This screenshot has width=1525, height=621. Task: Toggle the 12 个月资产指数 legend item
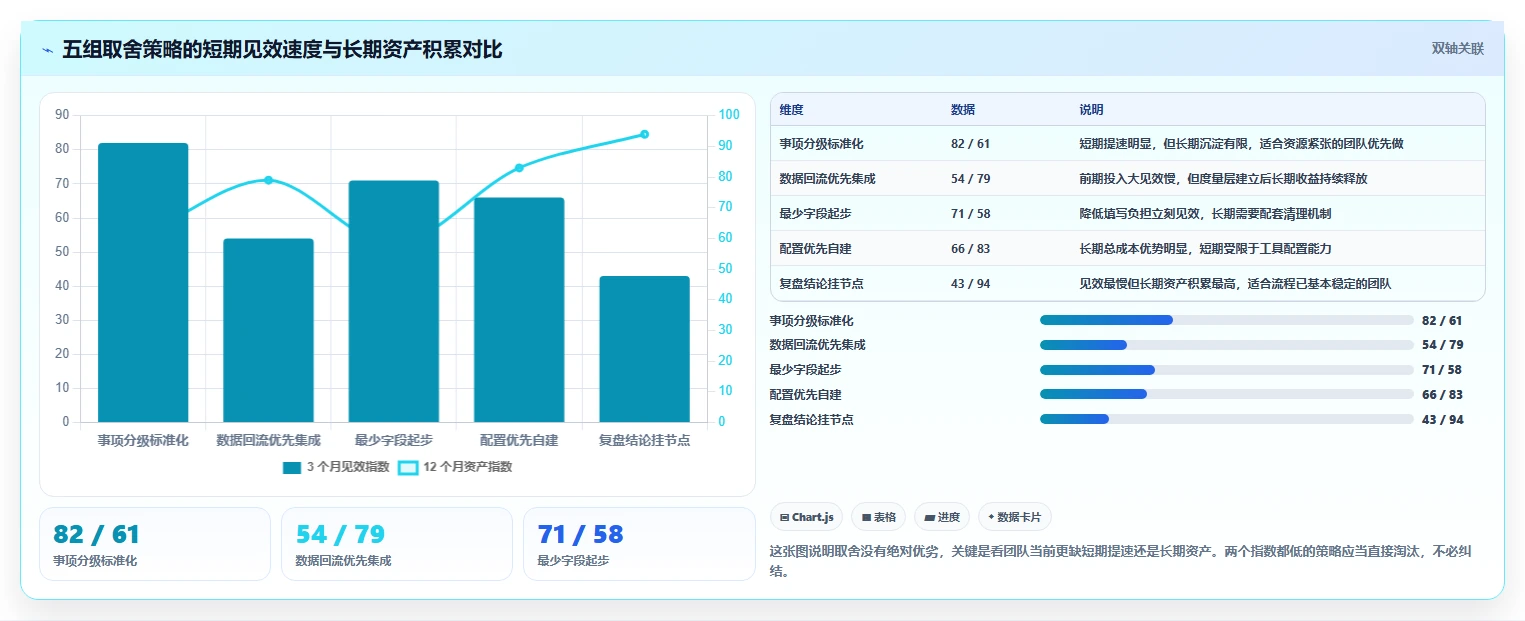454,467
